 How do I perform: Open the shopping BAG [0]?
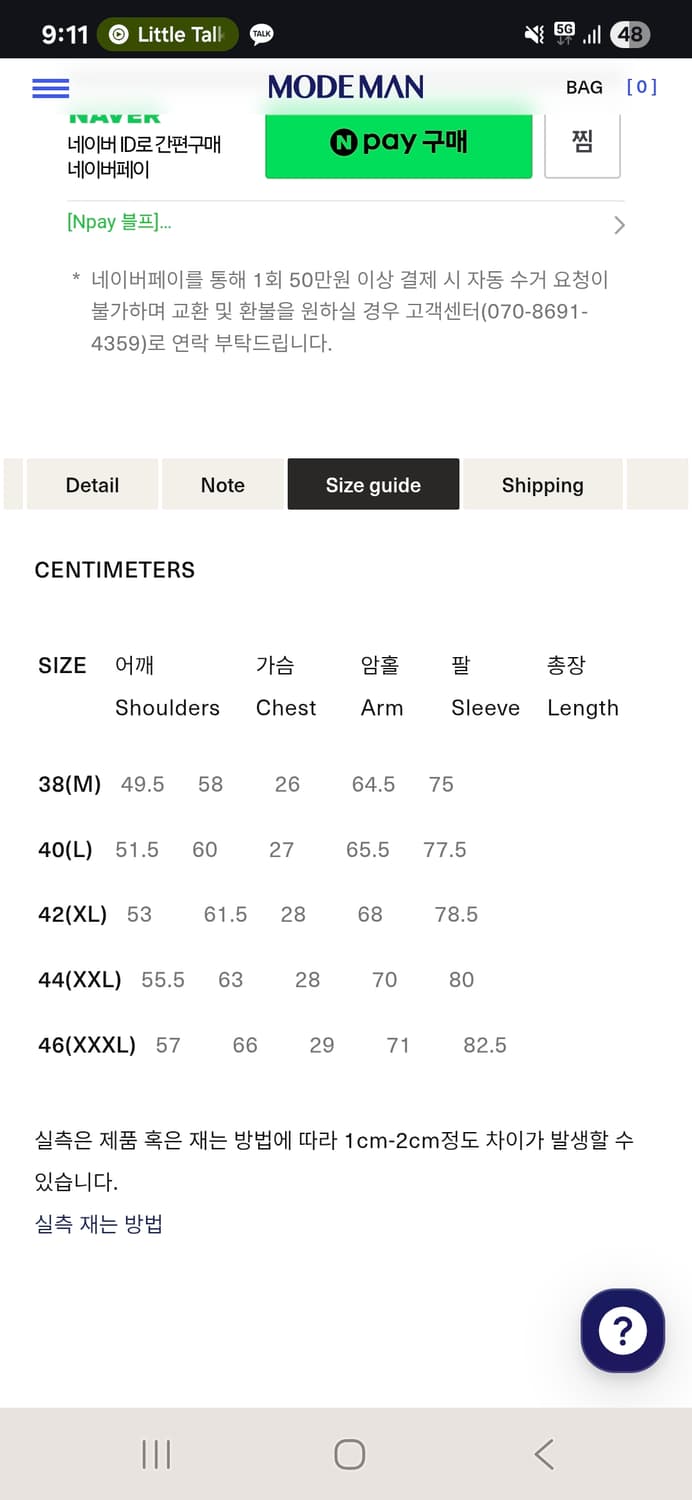583,88
